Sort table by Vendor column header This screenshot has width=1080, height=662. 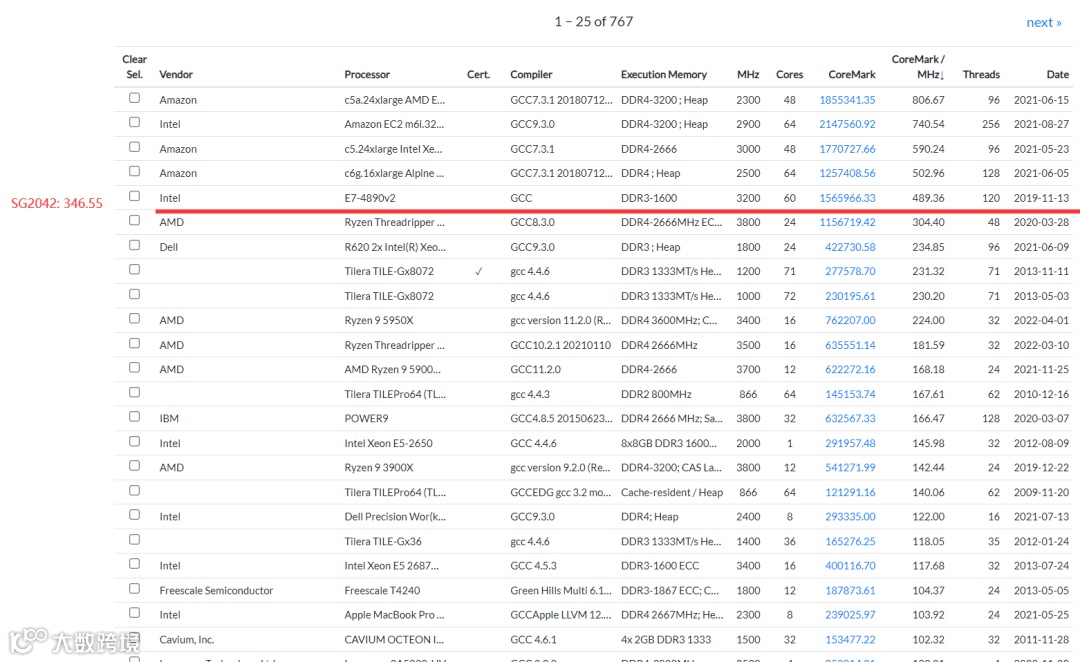coord(176,74)
